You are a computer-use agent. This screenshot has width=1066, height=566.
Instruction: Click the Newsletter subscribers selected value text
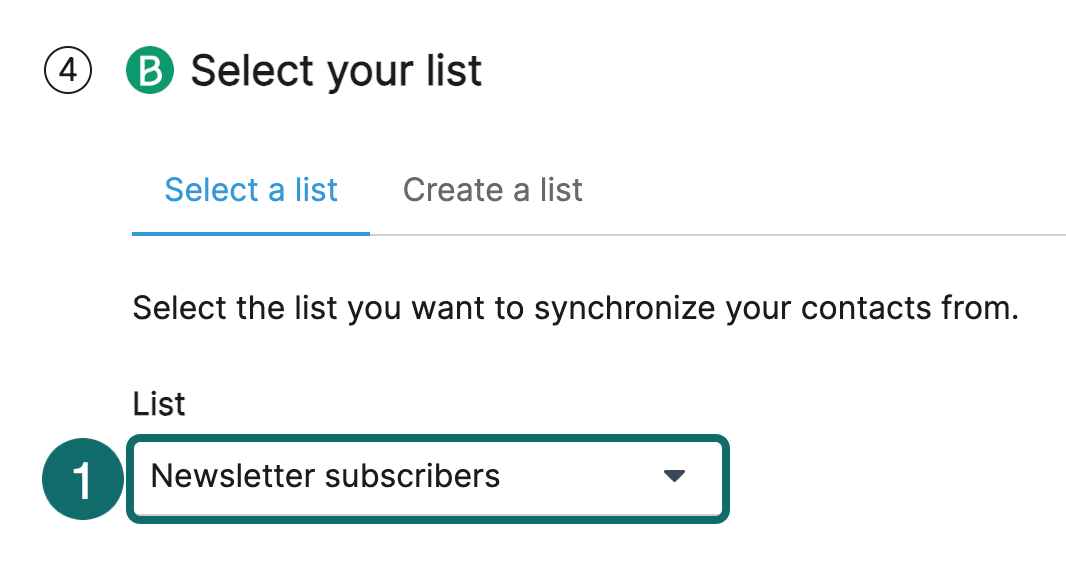click(x=325, y=476)
